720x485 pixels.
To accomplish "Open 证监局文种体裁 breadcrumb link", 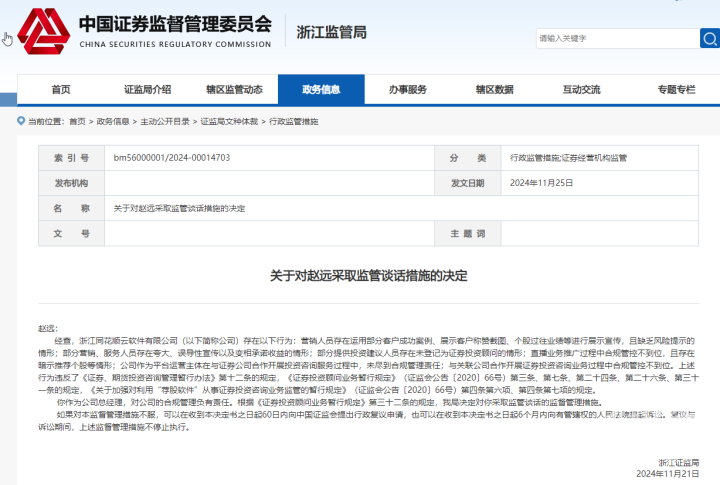I will [x=229, y=121].
